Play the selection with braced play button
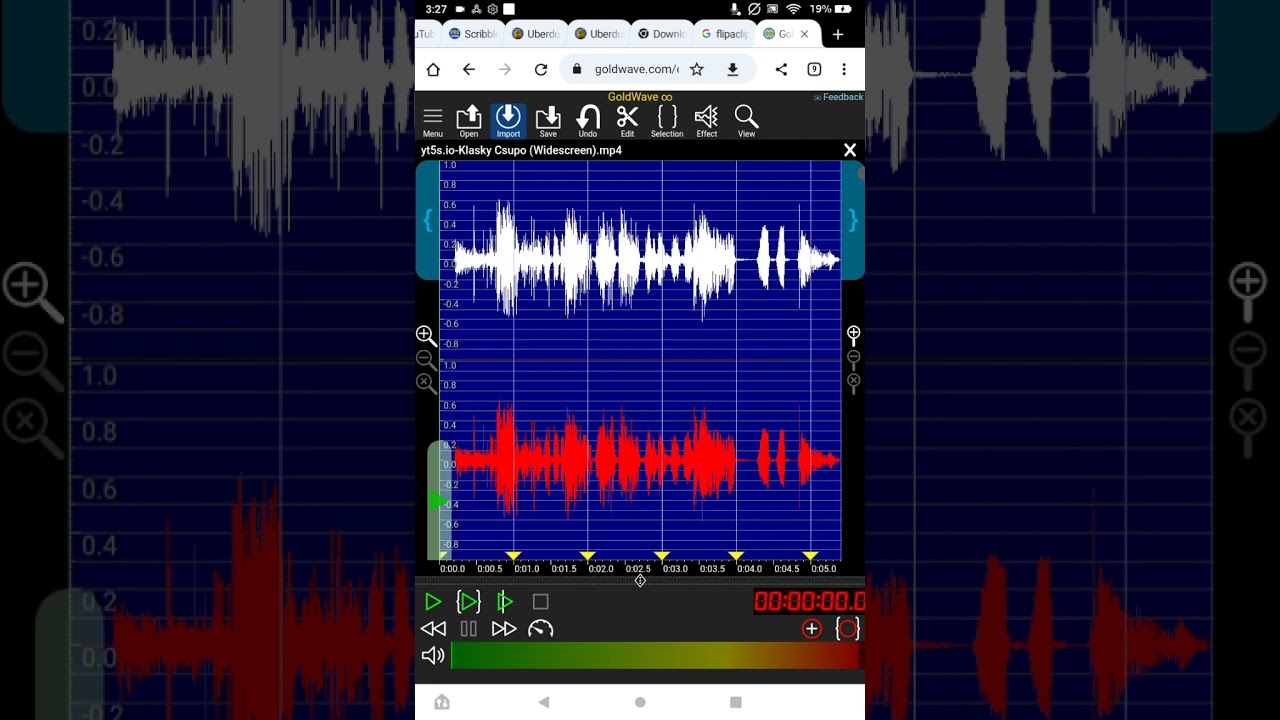Screen dimensions: 1280x720 click(469, 602)
